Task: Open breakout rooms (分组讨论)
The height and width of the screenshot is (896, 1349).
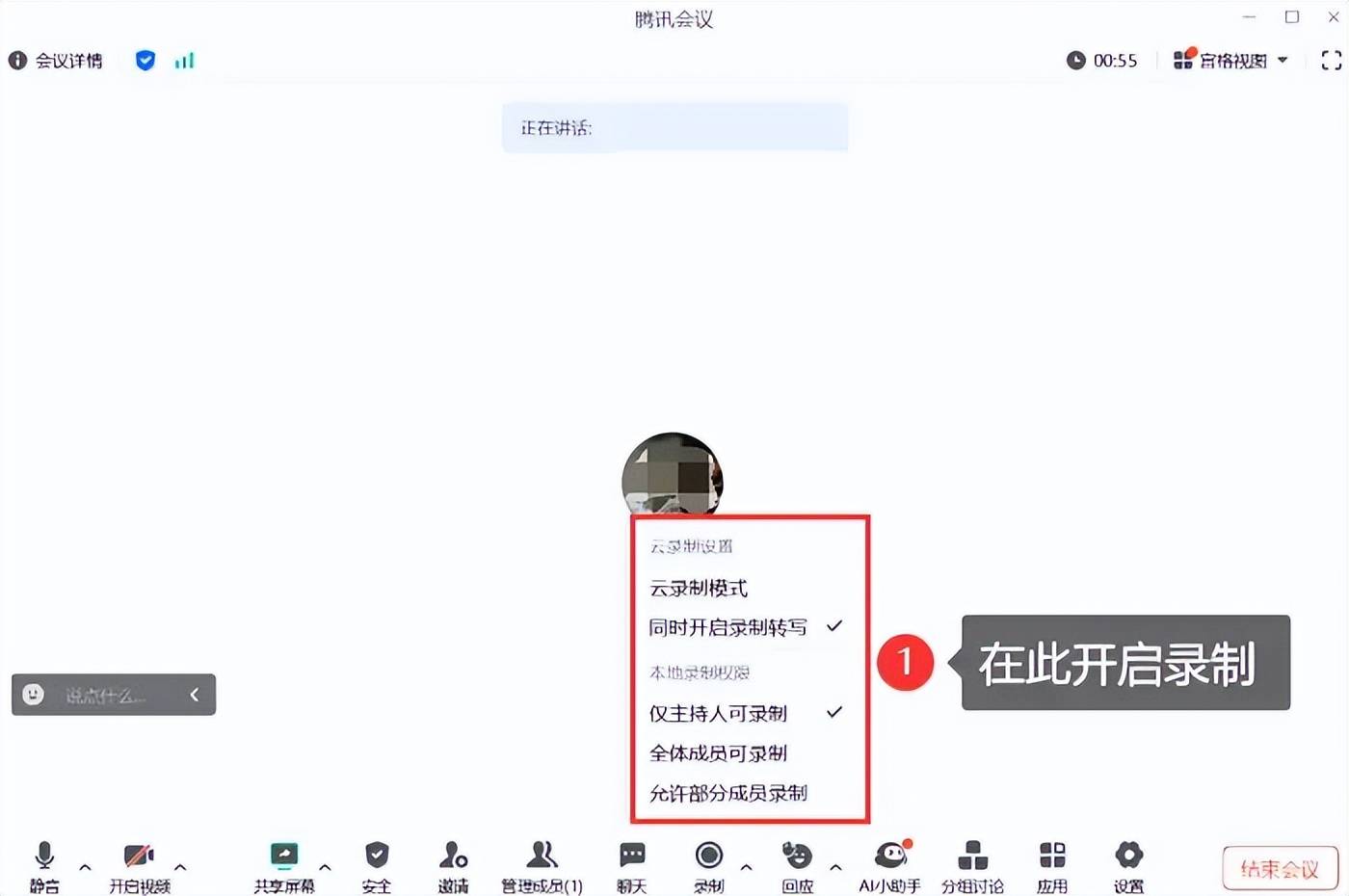Action: (x=972, y=866)
